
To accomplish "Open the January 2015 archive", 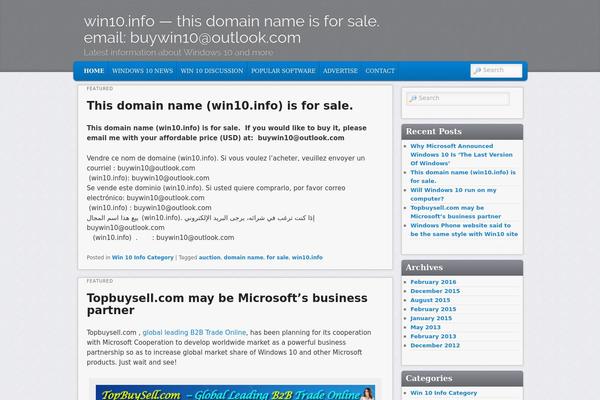I will click(x=431, y=318).
